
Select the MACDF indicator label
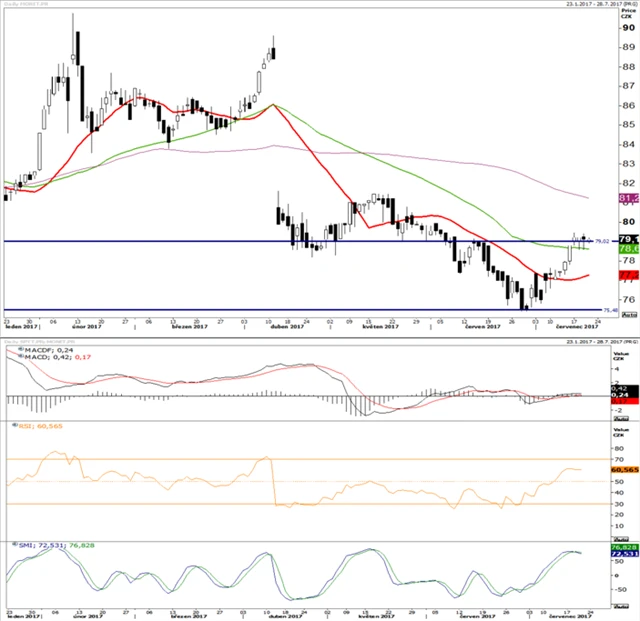[x=30, y=350]
